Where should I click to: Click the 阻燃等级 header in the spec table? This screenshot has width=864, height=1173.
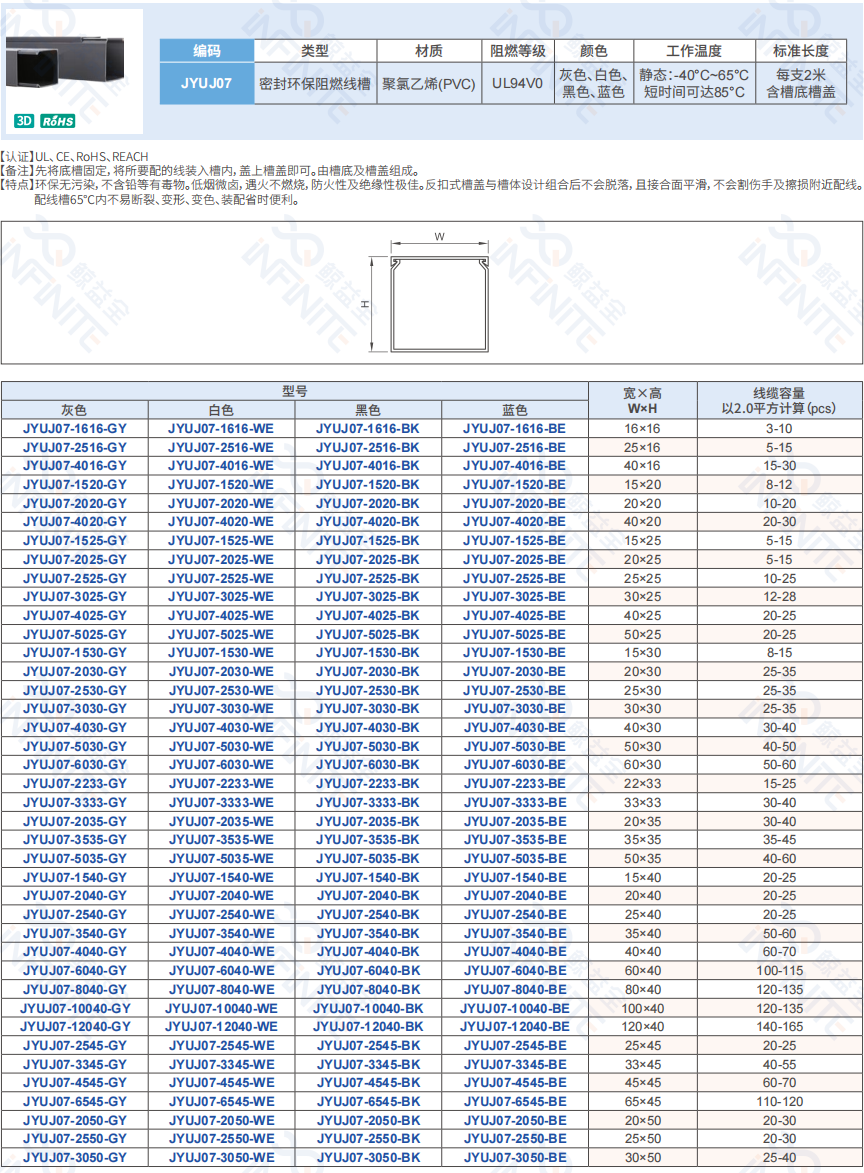point(518,51)
